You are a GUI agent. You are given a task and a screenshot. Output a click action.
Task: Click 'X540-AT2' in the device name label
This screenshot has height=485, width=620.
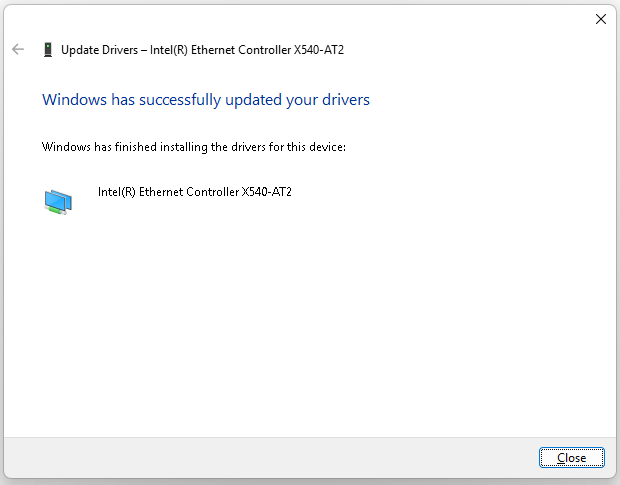click(266, 191)
